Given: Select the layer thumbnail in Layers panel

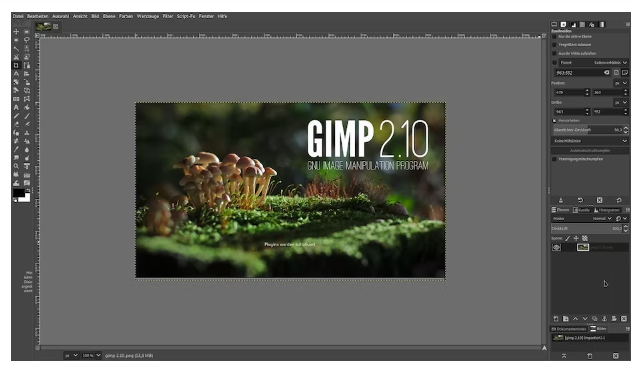Looking at the screenshot, I should (583, 248).
